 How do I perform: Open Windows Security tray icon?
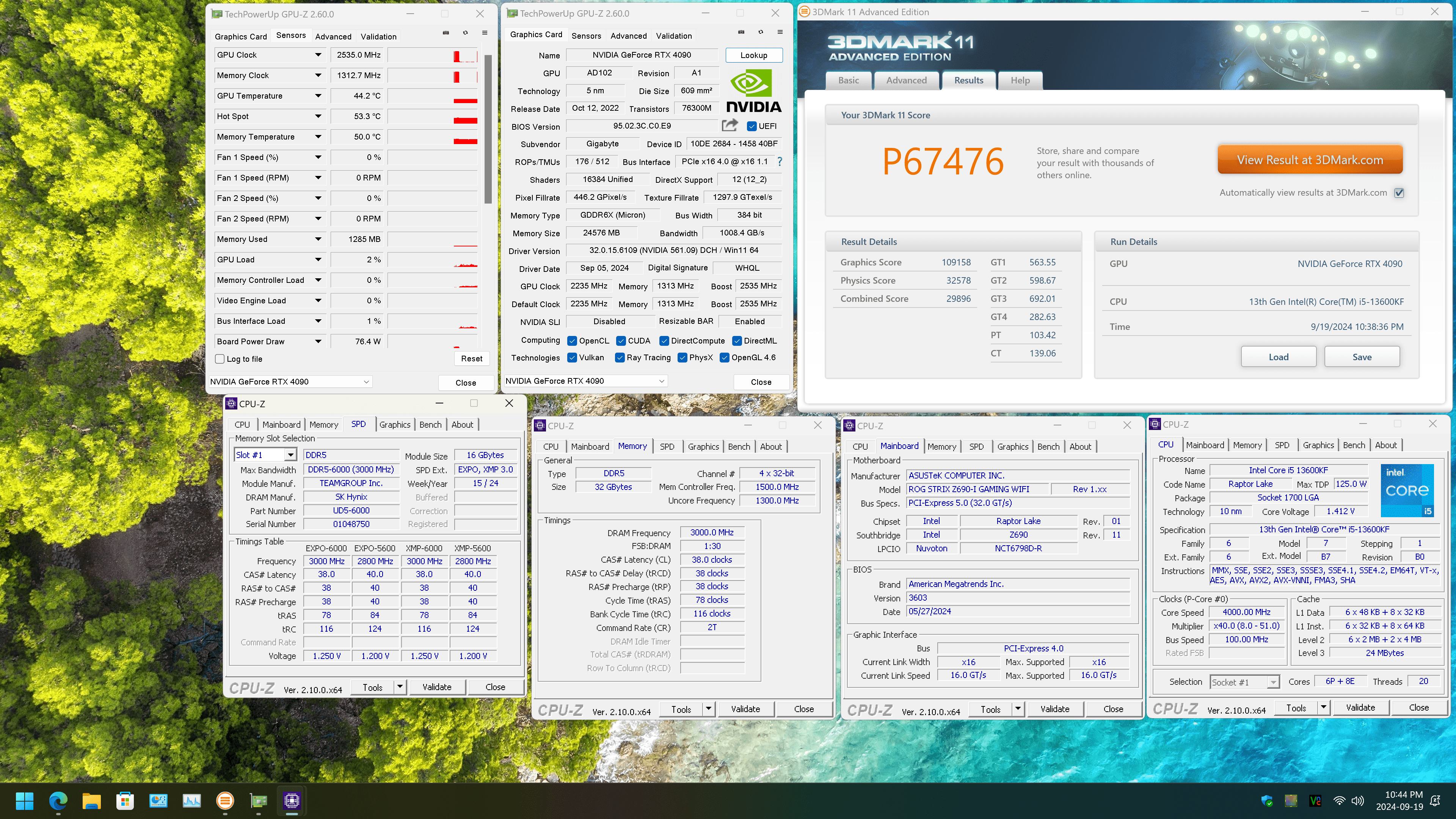pyautogui.click(x=1267, y=801)
